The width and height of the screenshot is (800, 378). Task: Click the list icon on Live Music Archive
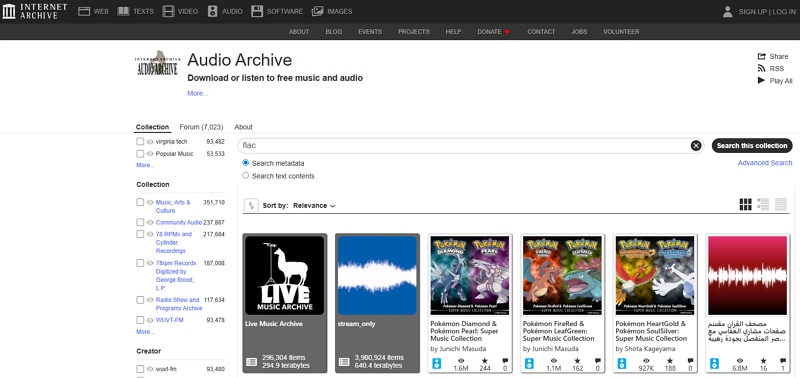coord(252,362)
